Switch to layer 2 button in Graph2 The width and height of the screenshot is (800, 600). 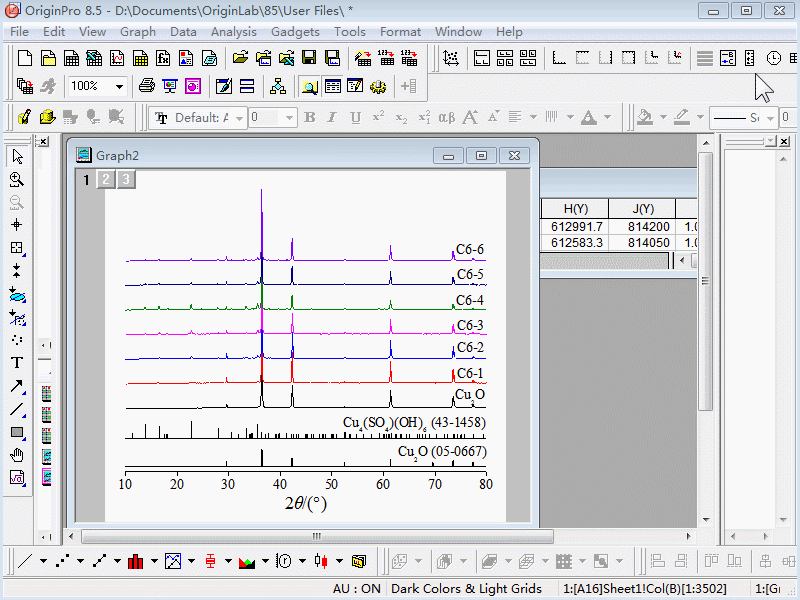(x=106, y=180)
